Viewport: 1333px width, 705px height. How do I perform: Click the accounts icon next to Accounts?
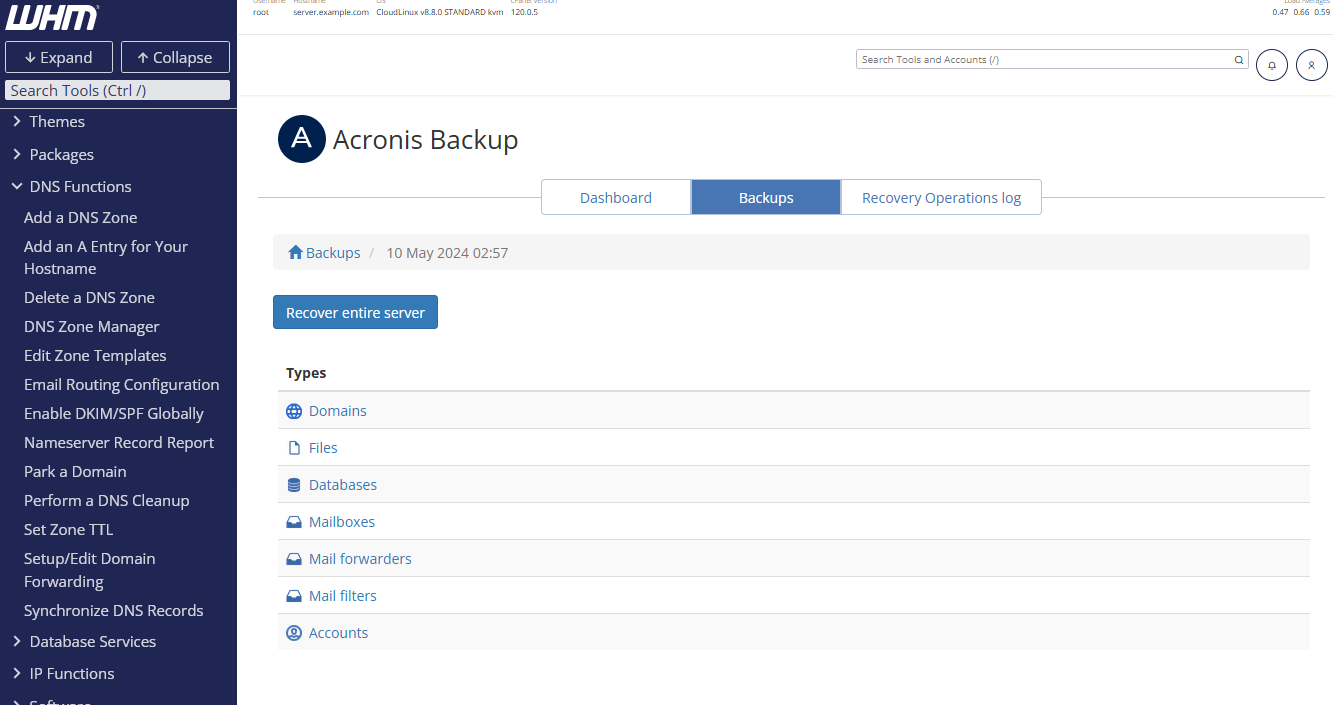(293, 632)
